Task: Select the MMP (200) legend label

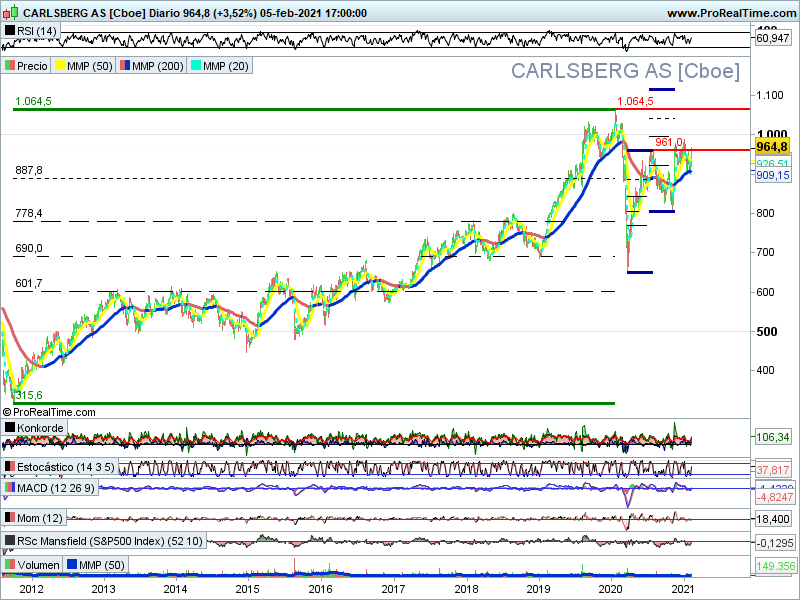Action: coord(158,66)
